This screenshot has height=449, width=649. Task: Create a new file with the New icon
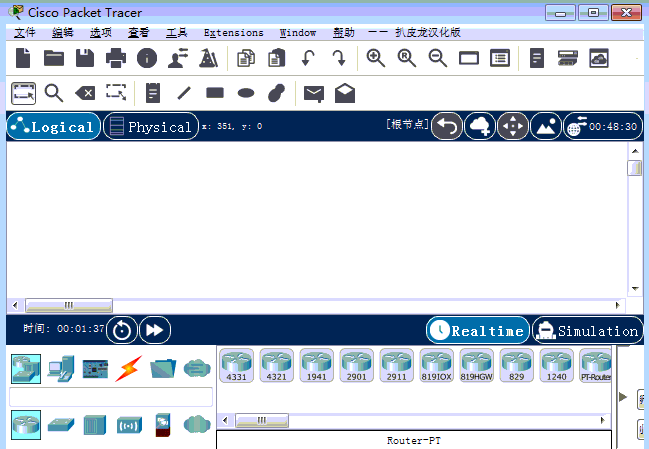click(x=23, y=58)
